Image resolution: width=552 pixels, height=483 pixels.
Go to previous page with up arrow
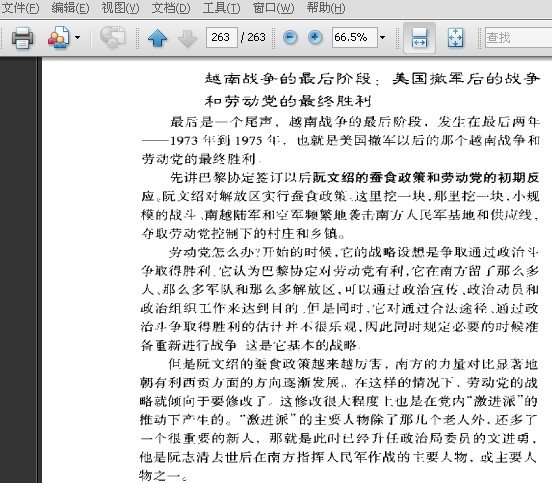(157, 38)
